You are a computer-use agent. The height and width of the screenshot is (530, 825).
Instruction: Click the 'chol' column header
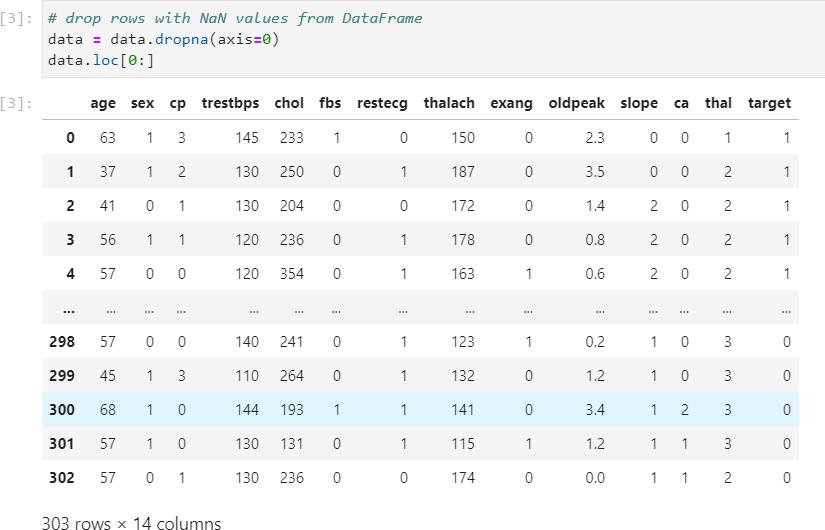[x=289, y=103]
